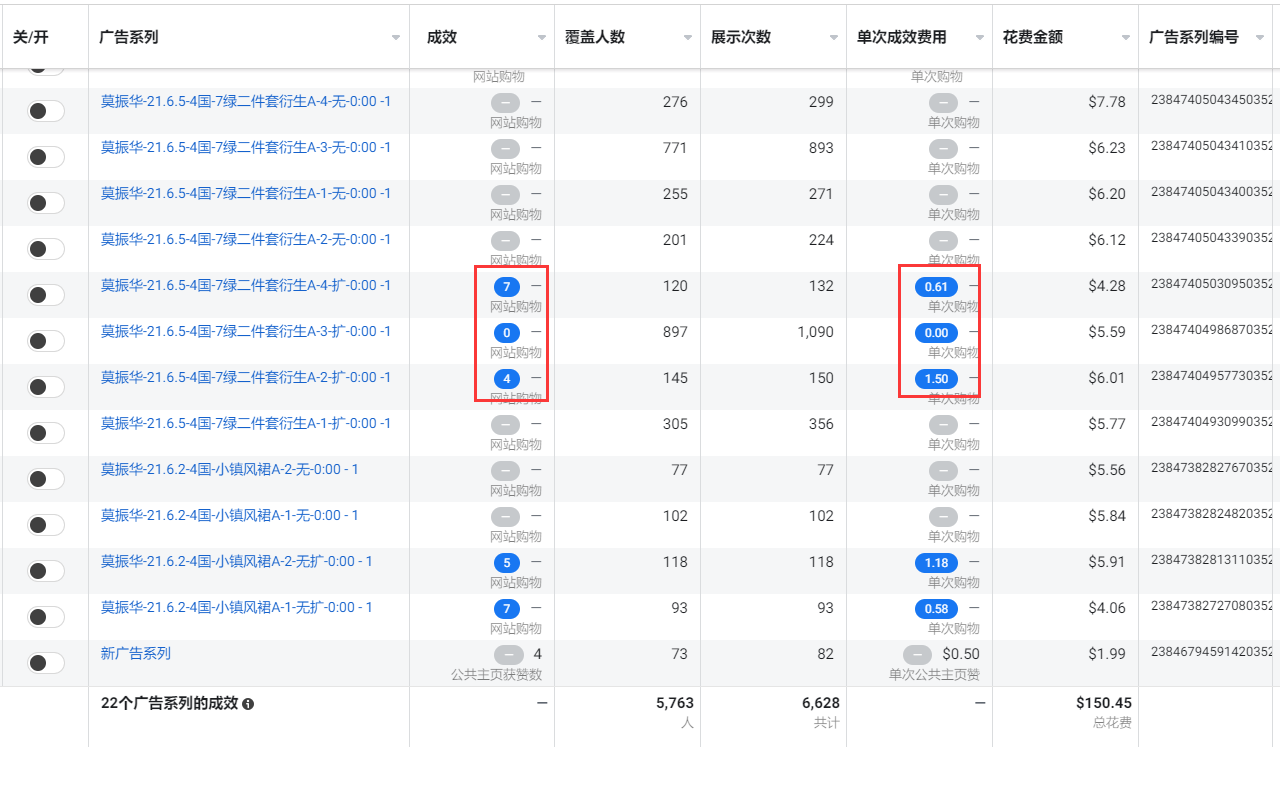
Task: Click cost-per-result badge 0.61
Action: click(936, 287)
